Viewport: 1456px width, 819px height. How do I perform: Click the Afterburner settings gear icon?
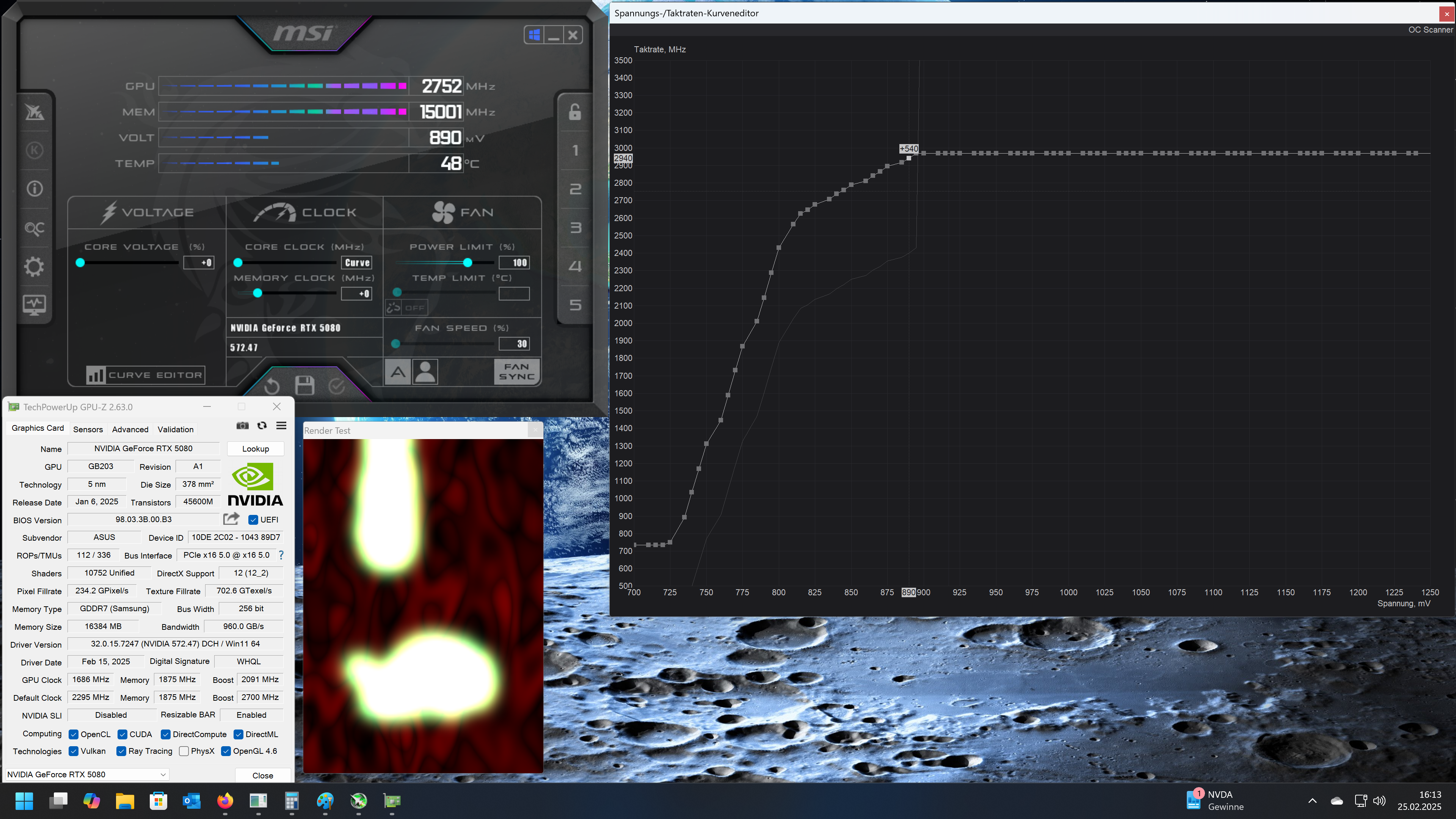coord(34,266)
